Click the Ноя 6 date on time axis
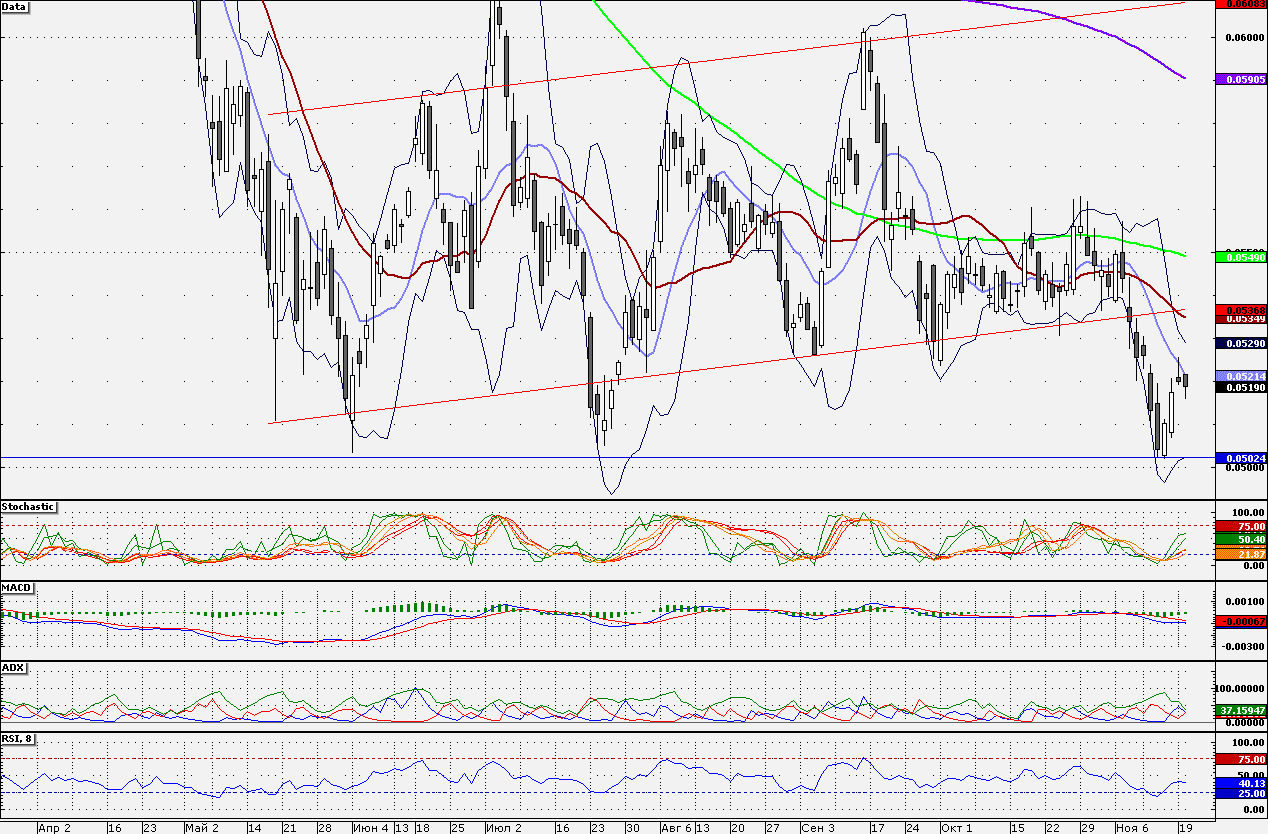Image resolution: width=1268 pixels, height=834 pixels. (1132, 828)
